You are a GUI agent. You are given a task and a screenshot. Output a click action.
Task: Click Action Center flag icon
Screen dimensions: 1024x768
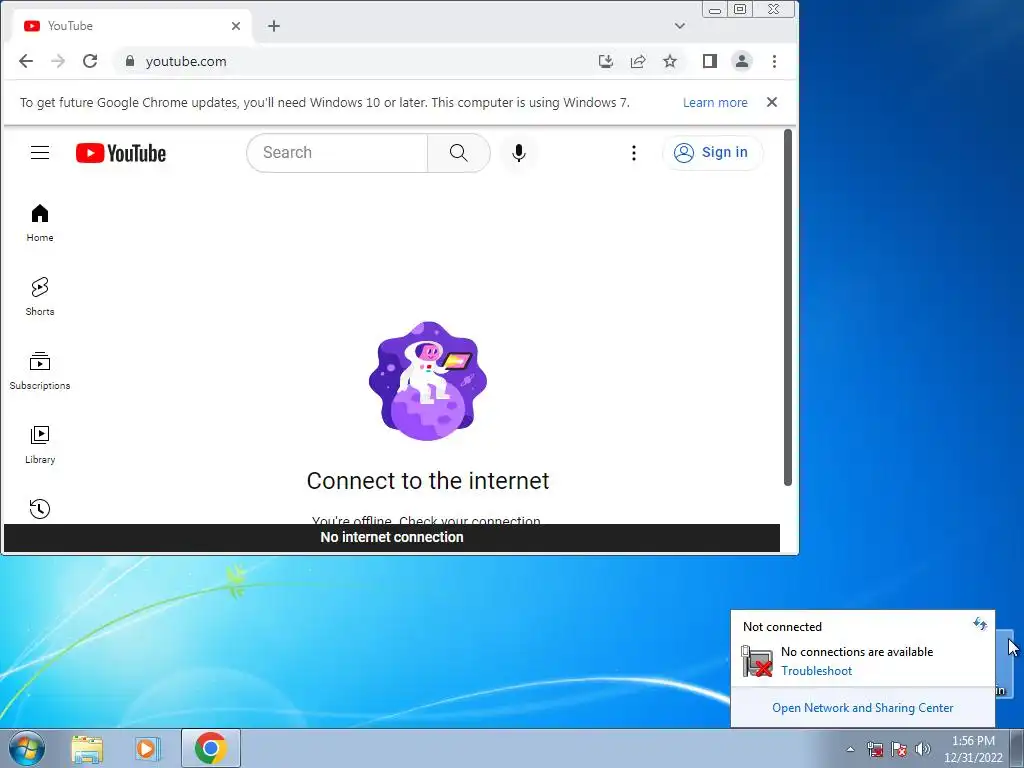(899, 749)
